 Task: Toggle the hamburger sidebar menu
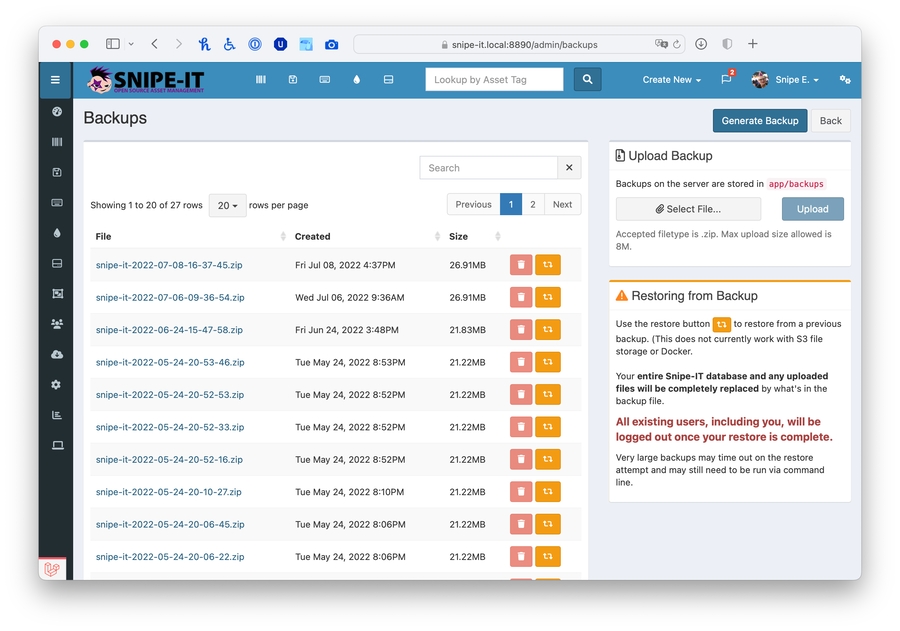(55, 80)
